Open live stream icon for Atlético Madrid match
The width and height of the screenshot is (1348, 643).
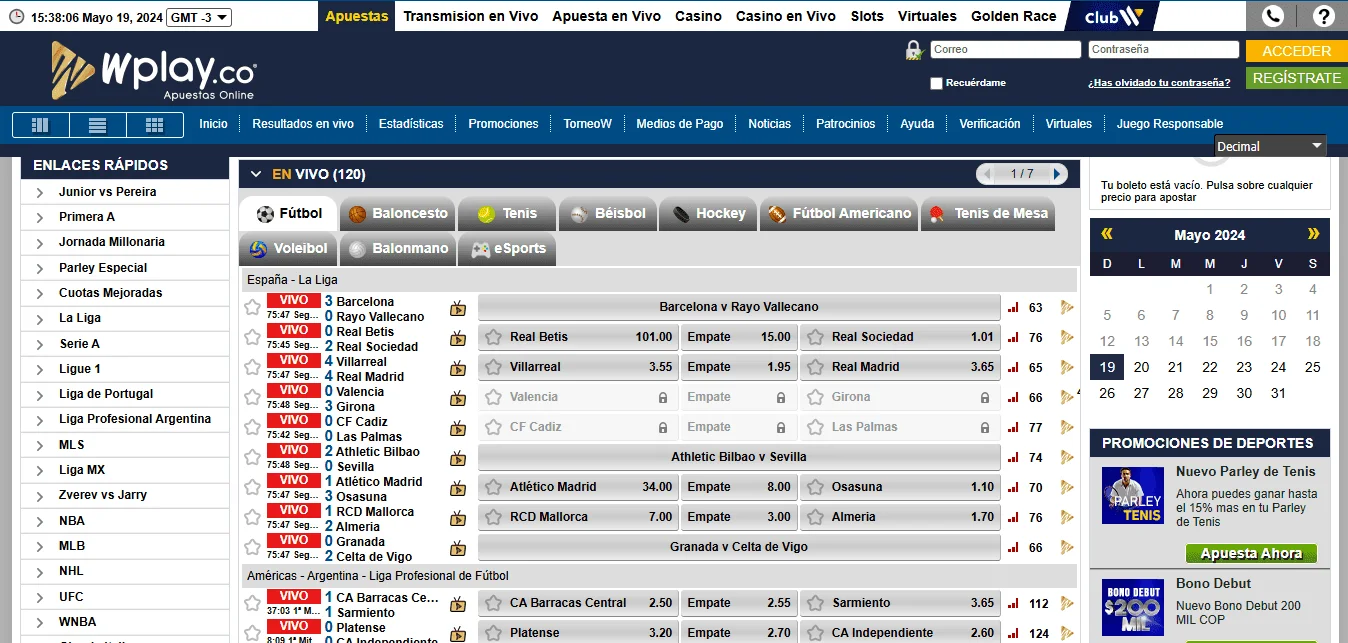click(x=458, y=488)
